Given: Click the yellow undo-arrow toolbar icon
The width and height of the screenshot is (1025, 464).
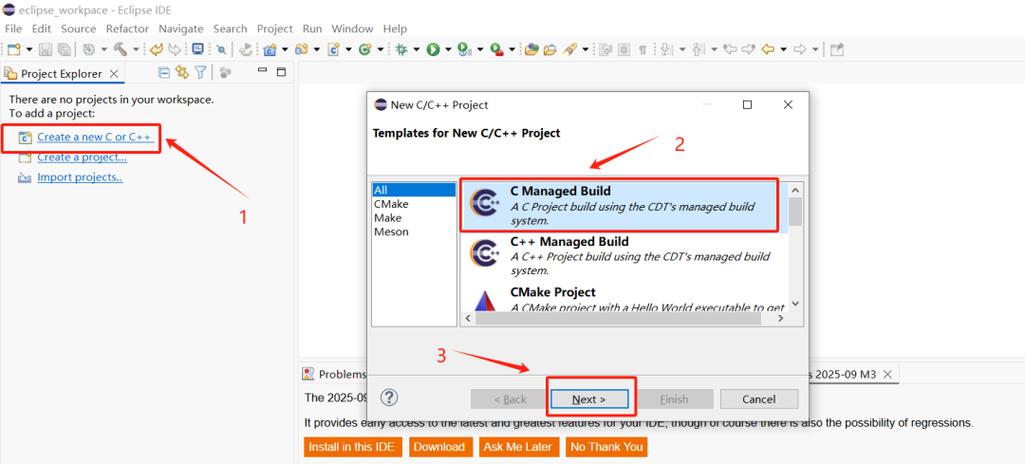Looking at the screenshot, I should pyautogui.click(x=156, y=49).
